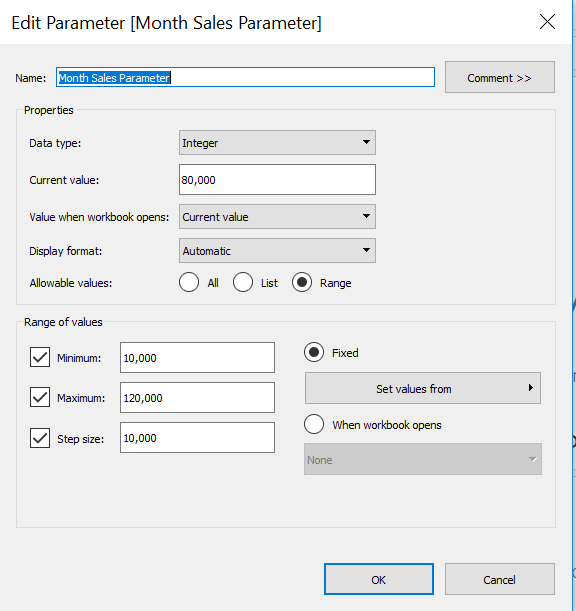Select the Fixed radio option

(x=314, y=352)
